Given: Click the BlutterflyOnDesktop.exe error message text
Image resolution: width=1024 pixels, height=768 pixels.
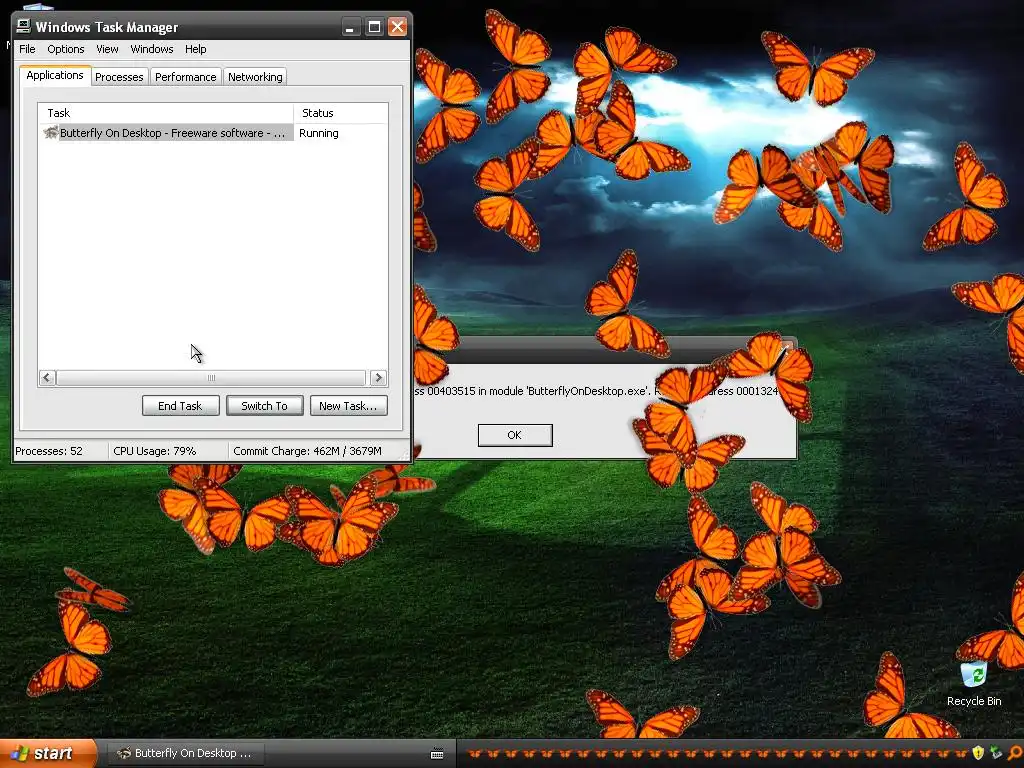Looking at the screenshot, I should pyautogui.click(x=596, y=391).
